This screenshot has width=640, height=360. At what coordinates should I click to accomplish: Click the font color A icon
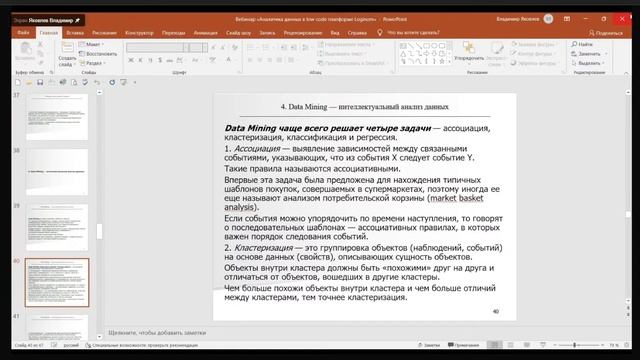[229, 60]
